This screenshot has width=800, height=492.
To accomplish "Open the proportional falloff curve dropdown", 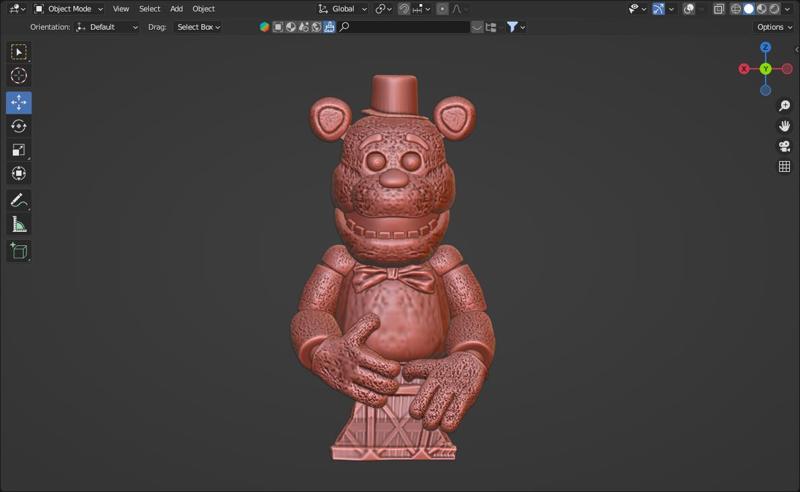I will 459,9.
